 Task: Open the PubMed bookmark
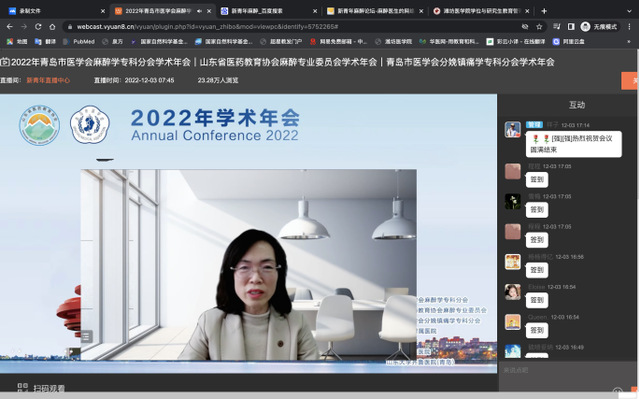79,42
